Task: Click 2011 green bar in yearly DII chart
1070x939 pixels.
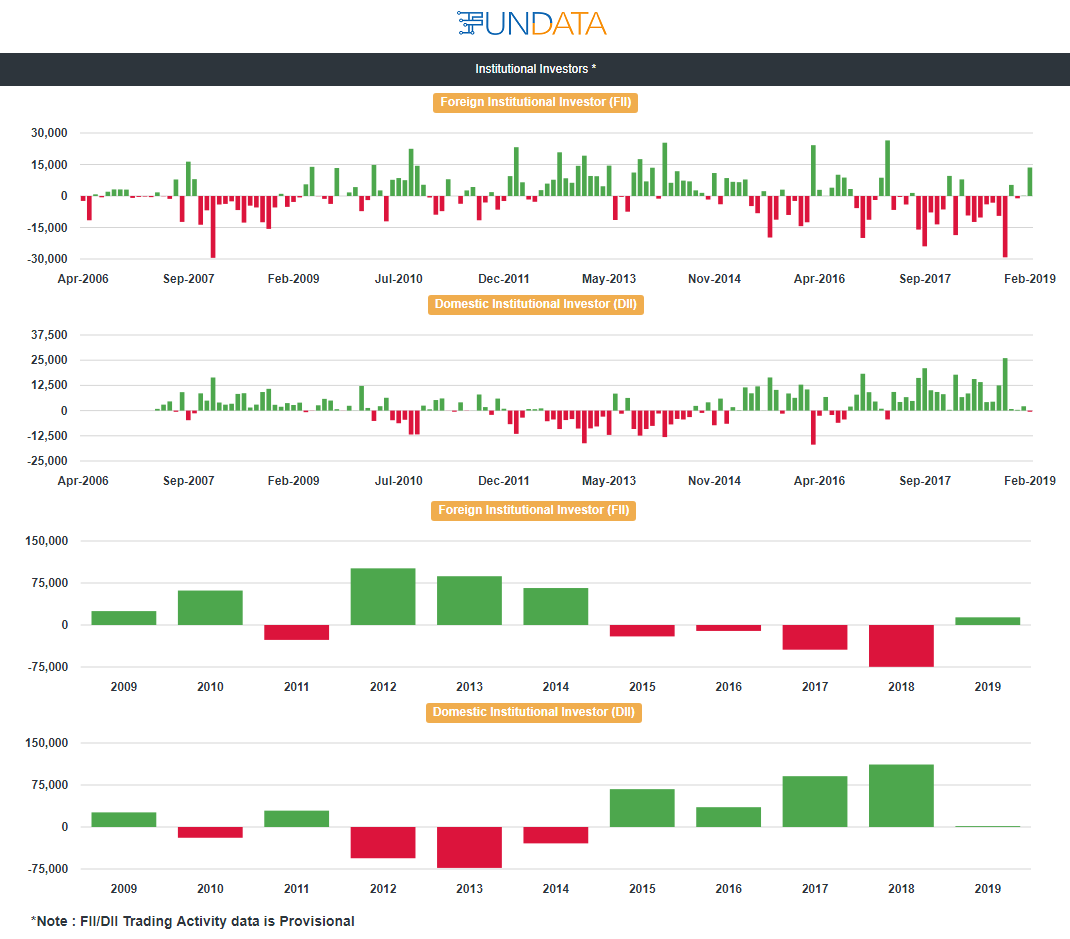Action: click(x=296, y=819)
